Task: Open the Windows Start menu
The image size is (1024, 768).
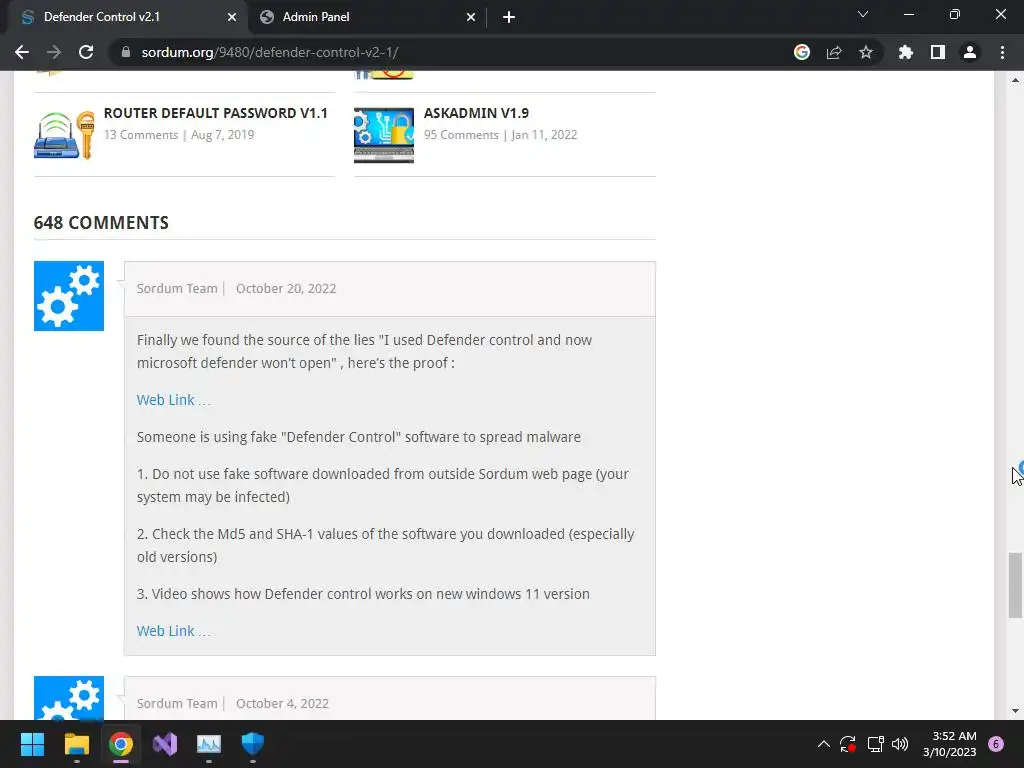Action: [32, 744]
